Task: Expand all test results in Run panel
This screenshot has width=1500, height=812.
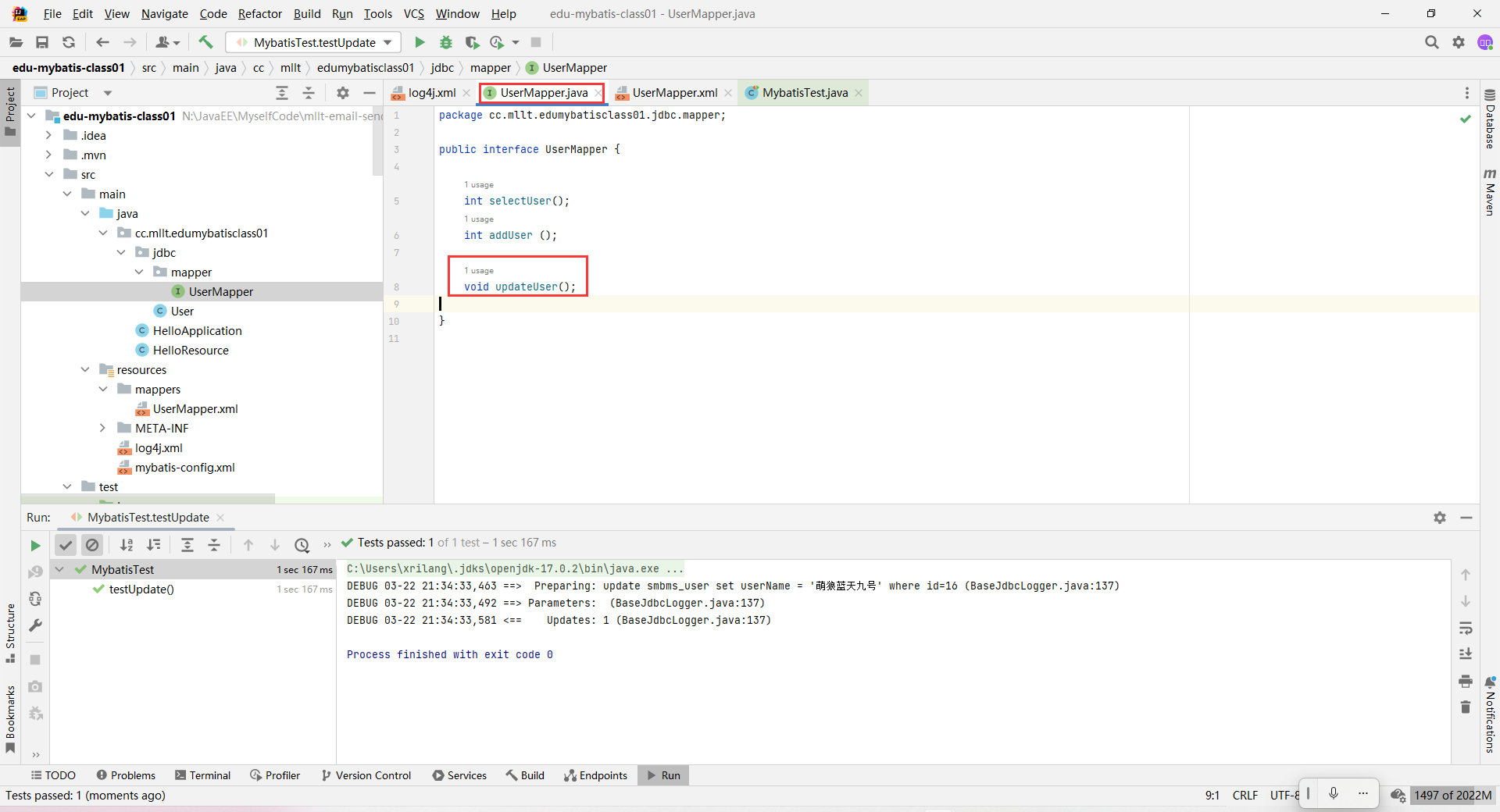Action: (187, 545)
